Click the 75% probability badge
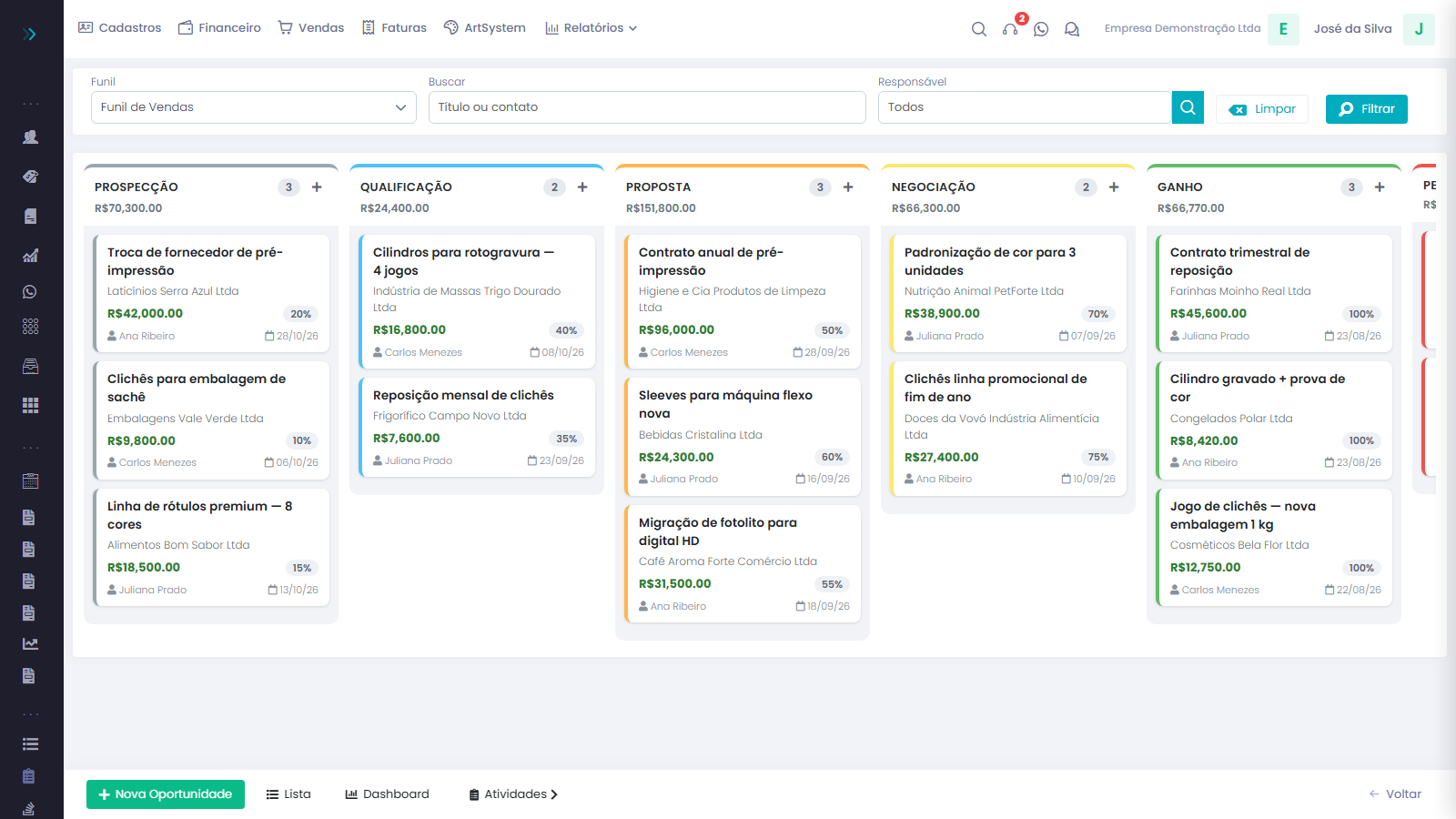The image size is (1456, 819). [1098, 458]
